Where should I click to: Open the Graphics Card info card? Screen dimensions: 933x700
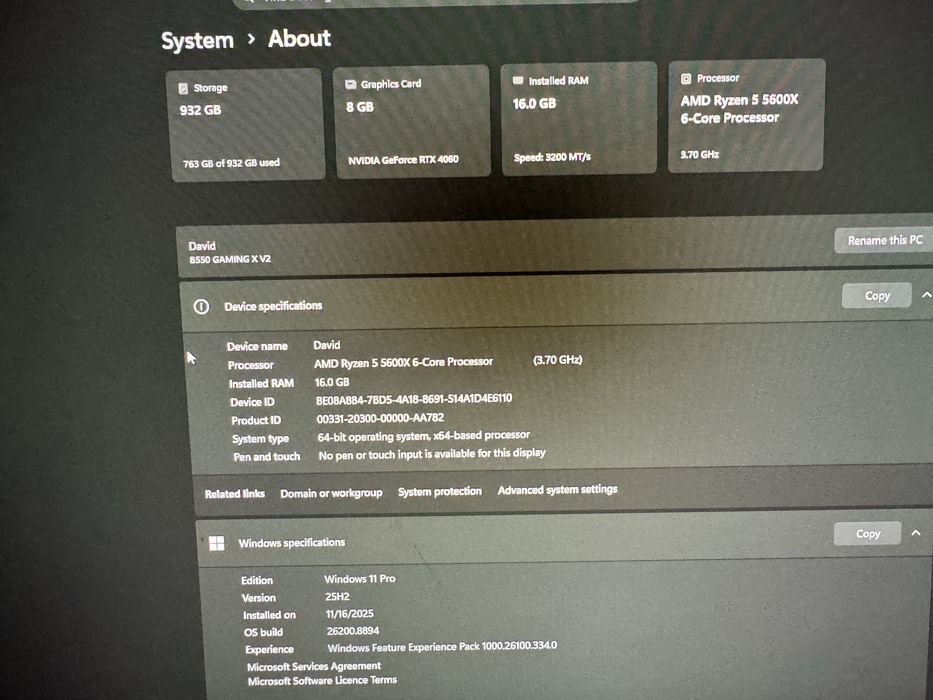click(412, 121)
